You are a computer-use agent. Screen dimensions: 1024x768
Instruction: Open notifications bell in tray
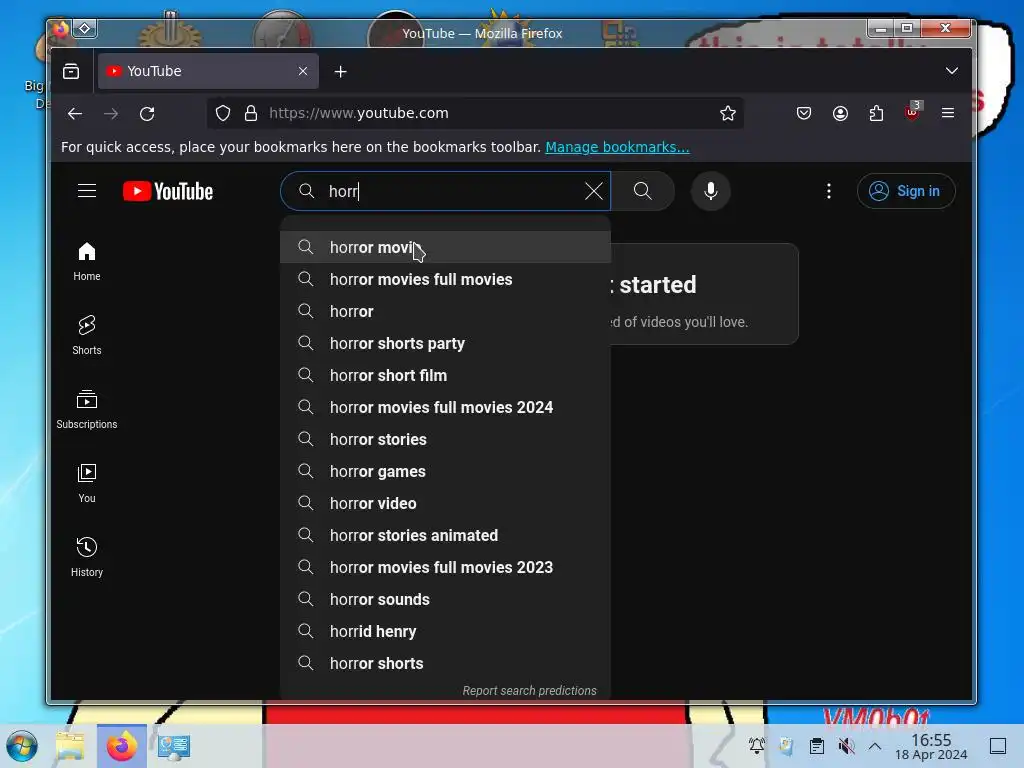click(x=757, y=746)
